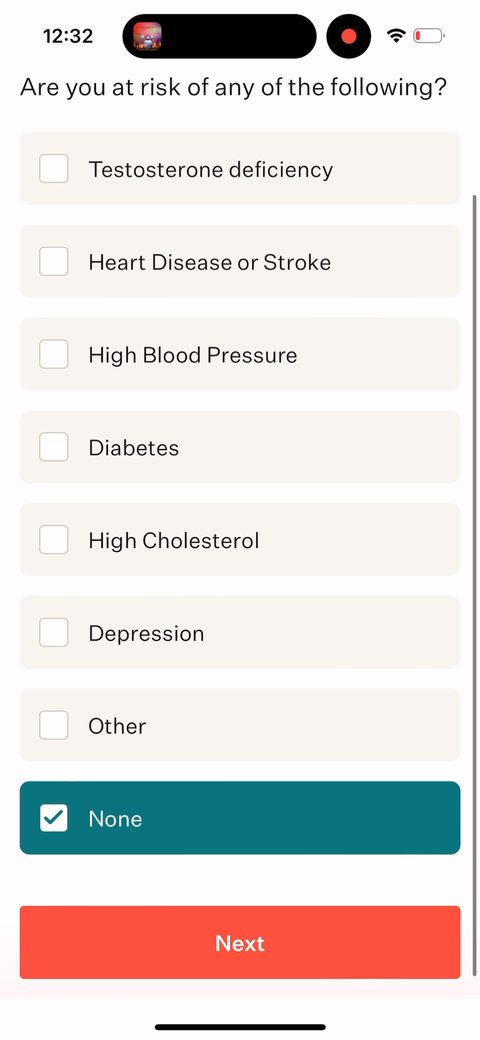
Task: Tap the None option label
Action: (x=115, y=818)
